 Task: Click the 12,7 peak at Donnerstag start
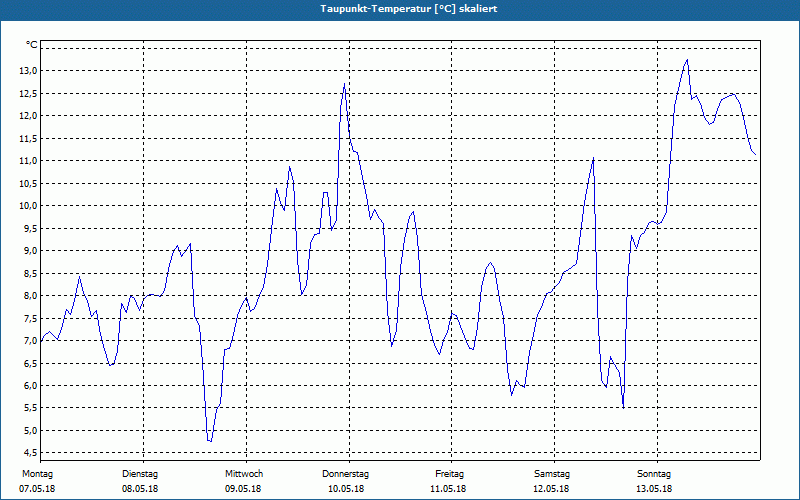coord(345,84)
